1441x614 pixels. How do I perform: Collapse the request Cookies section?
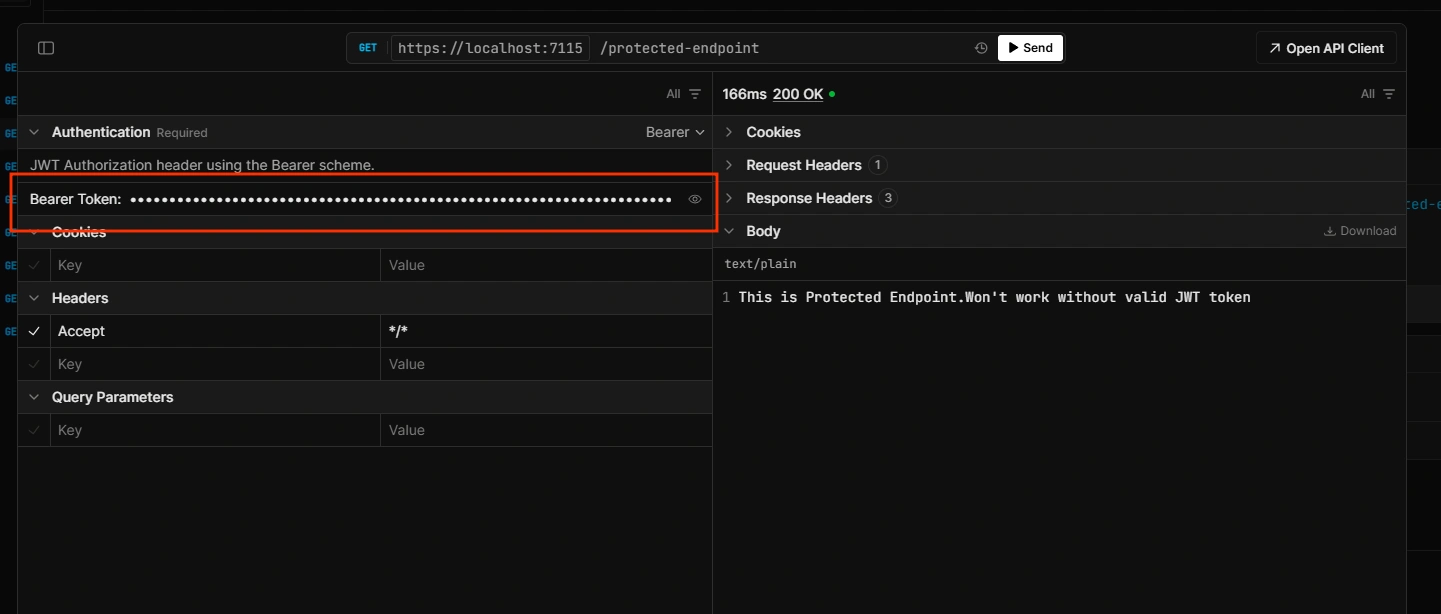coord(35,232)
